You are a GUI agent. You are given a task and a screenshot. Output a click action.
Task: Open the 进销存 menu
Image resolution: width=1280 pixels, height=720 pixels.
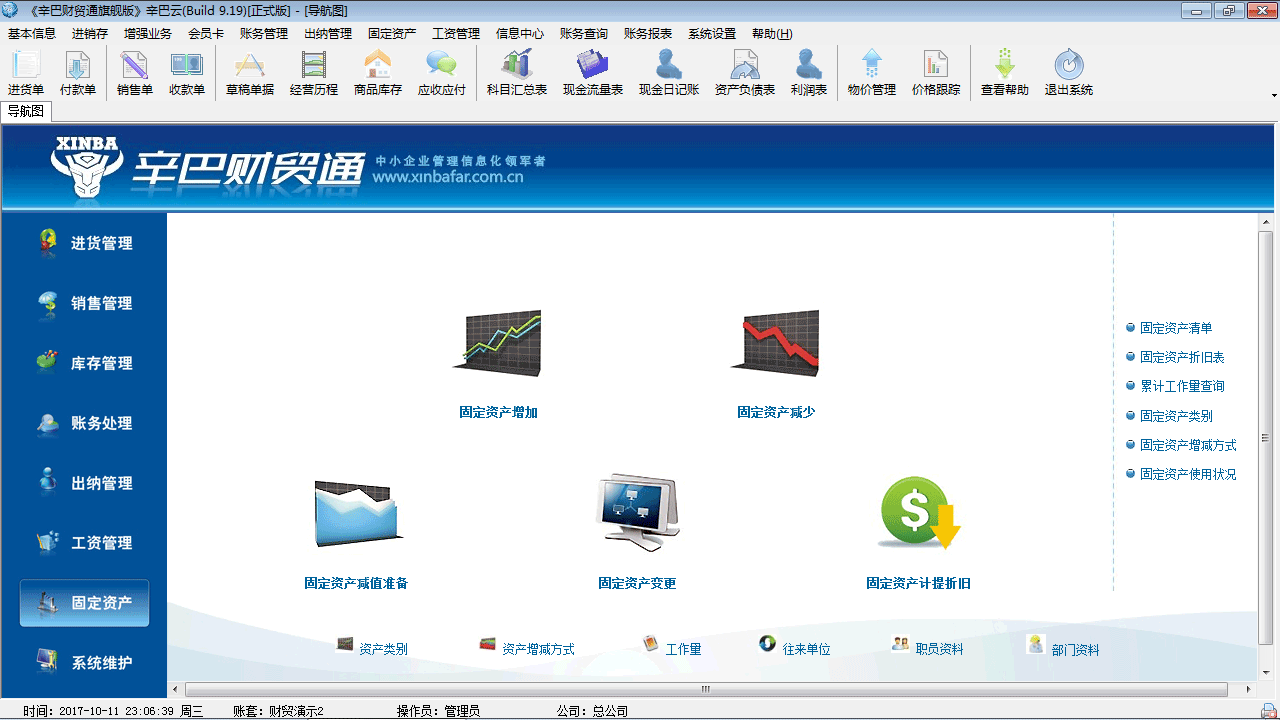(90, 34)
